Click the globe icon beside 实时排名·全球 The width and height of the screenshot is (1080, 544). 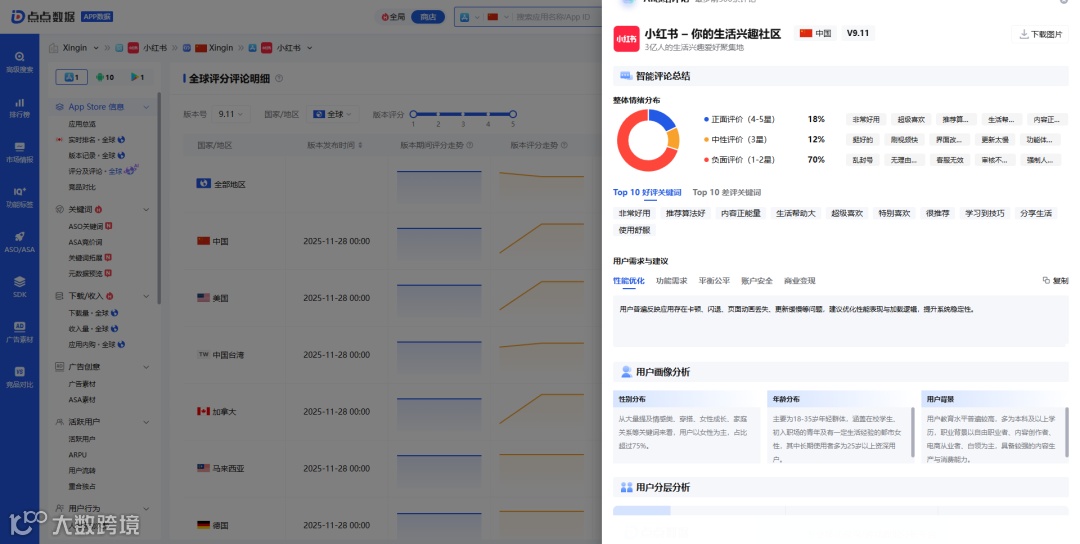pyautogui.click(x=121, y=140)
